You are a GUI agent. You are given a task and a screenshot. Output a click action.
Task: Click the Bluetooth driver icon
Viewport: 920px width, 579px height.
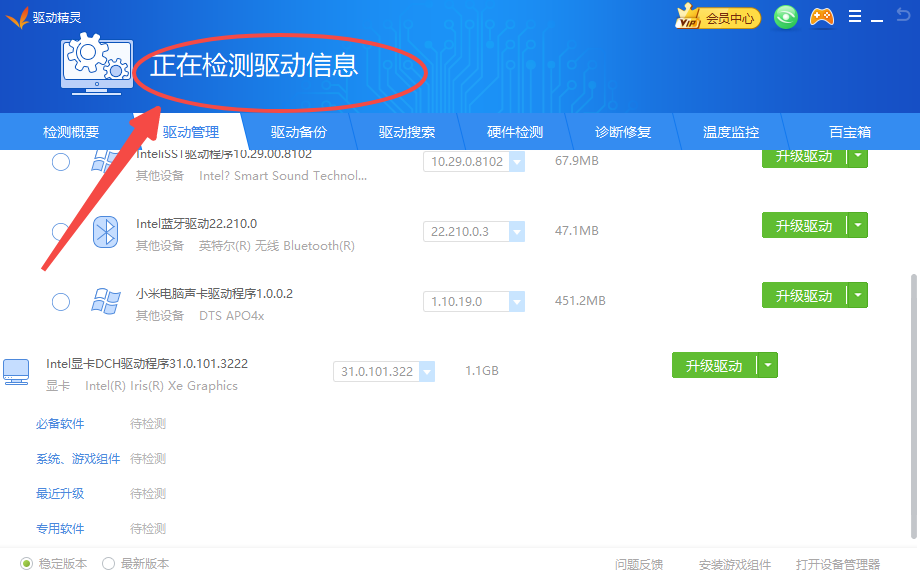106,232
